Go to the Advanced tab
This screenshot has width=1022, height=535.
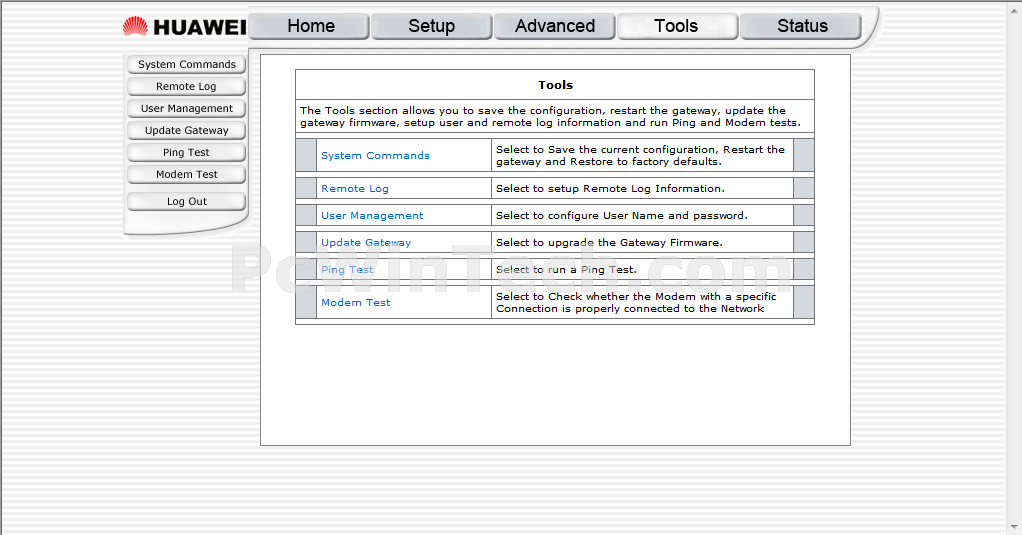(555, 27)
